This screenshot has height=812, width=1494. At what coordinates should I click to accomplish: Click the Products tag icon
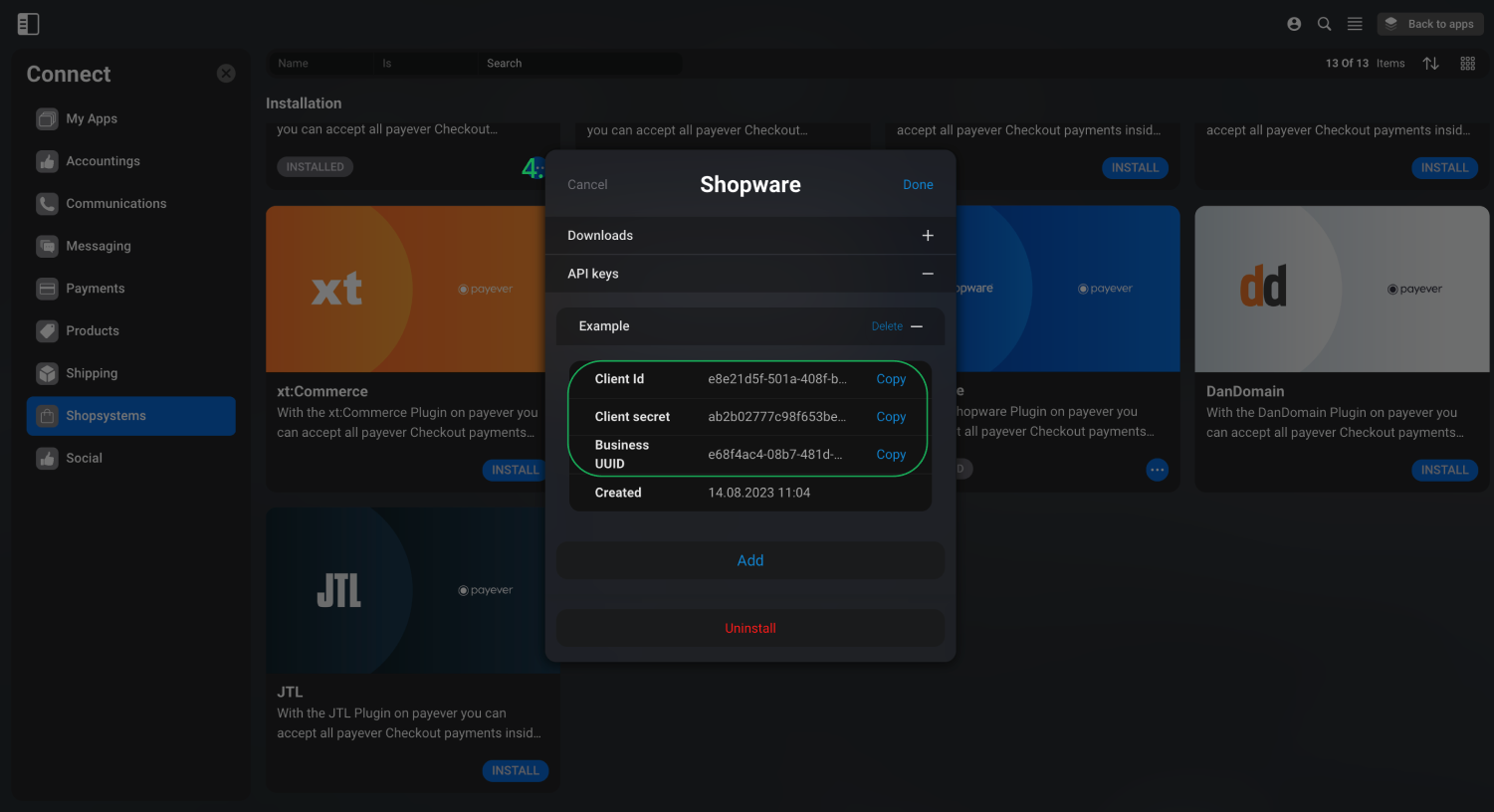(x=47, y=330)
